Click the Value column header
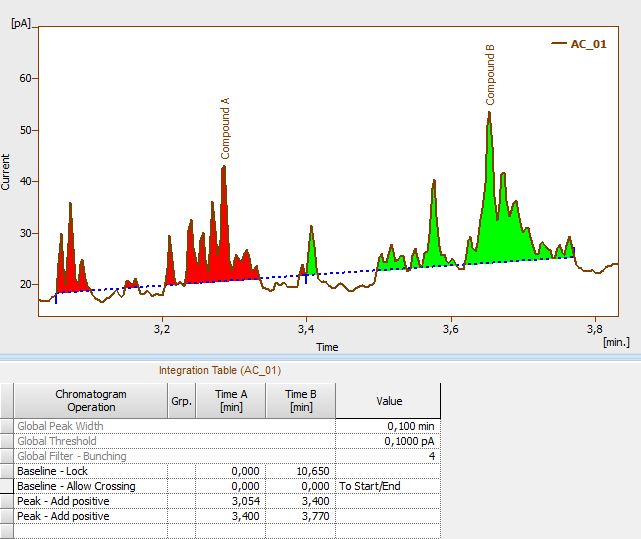 [388, 401]
